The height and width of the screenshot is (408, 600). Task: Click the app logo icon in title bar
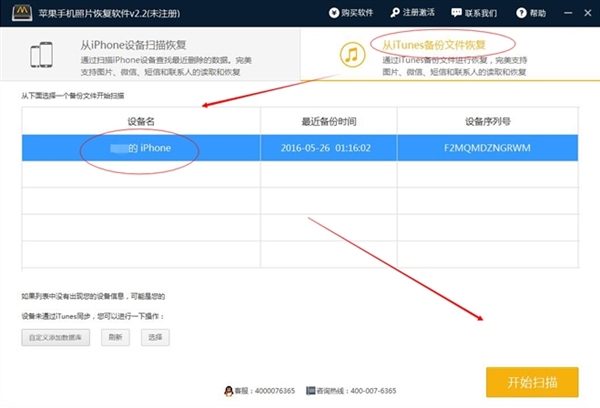[22, 13]
